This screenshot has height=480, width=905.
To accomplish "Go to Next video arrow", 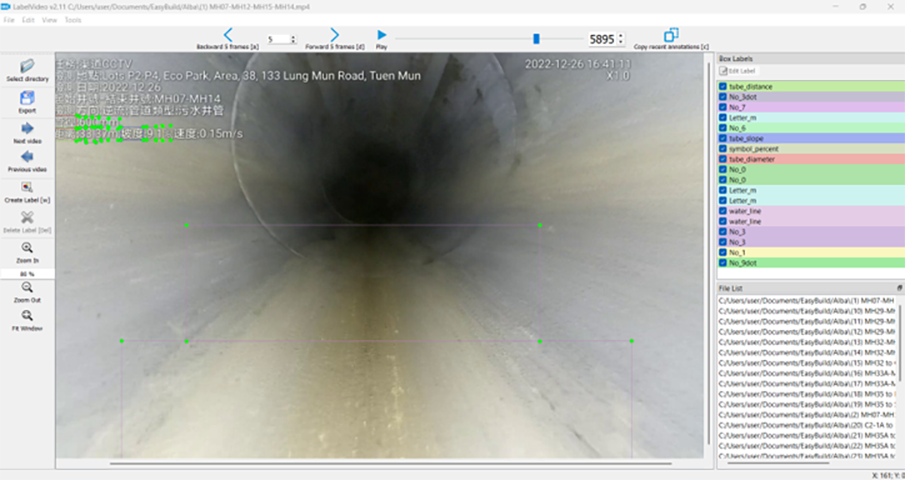I will click(x=27, y=128).
